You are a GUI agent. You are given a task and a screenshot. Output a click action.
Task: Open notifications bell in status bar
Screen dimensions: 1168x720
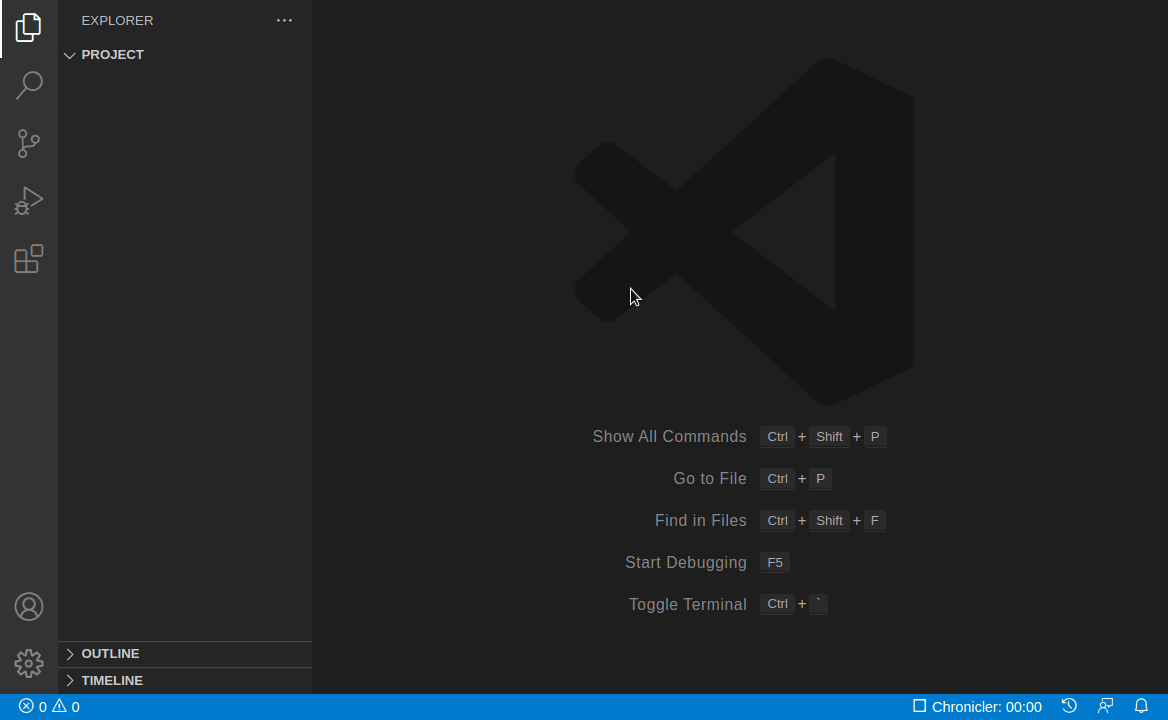[1141, 706]
